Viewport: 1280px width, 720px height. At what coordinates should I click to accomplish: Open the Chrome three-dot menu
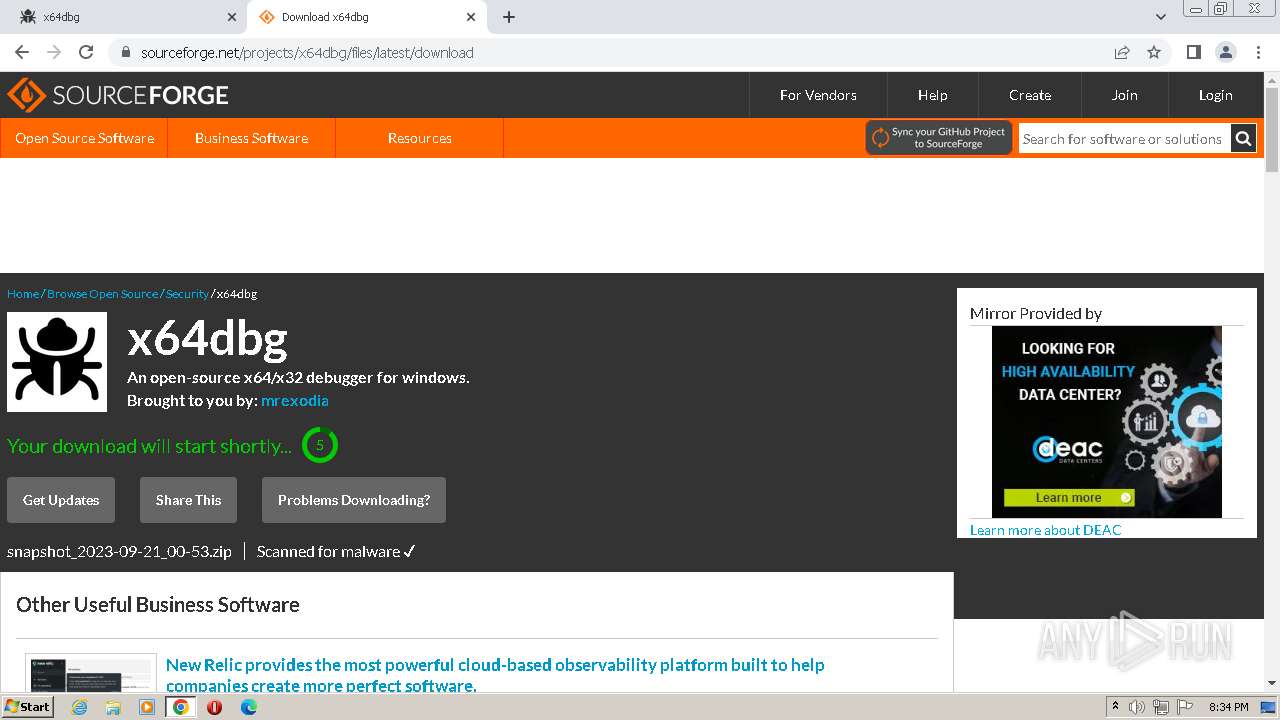tap(1257, 52)
